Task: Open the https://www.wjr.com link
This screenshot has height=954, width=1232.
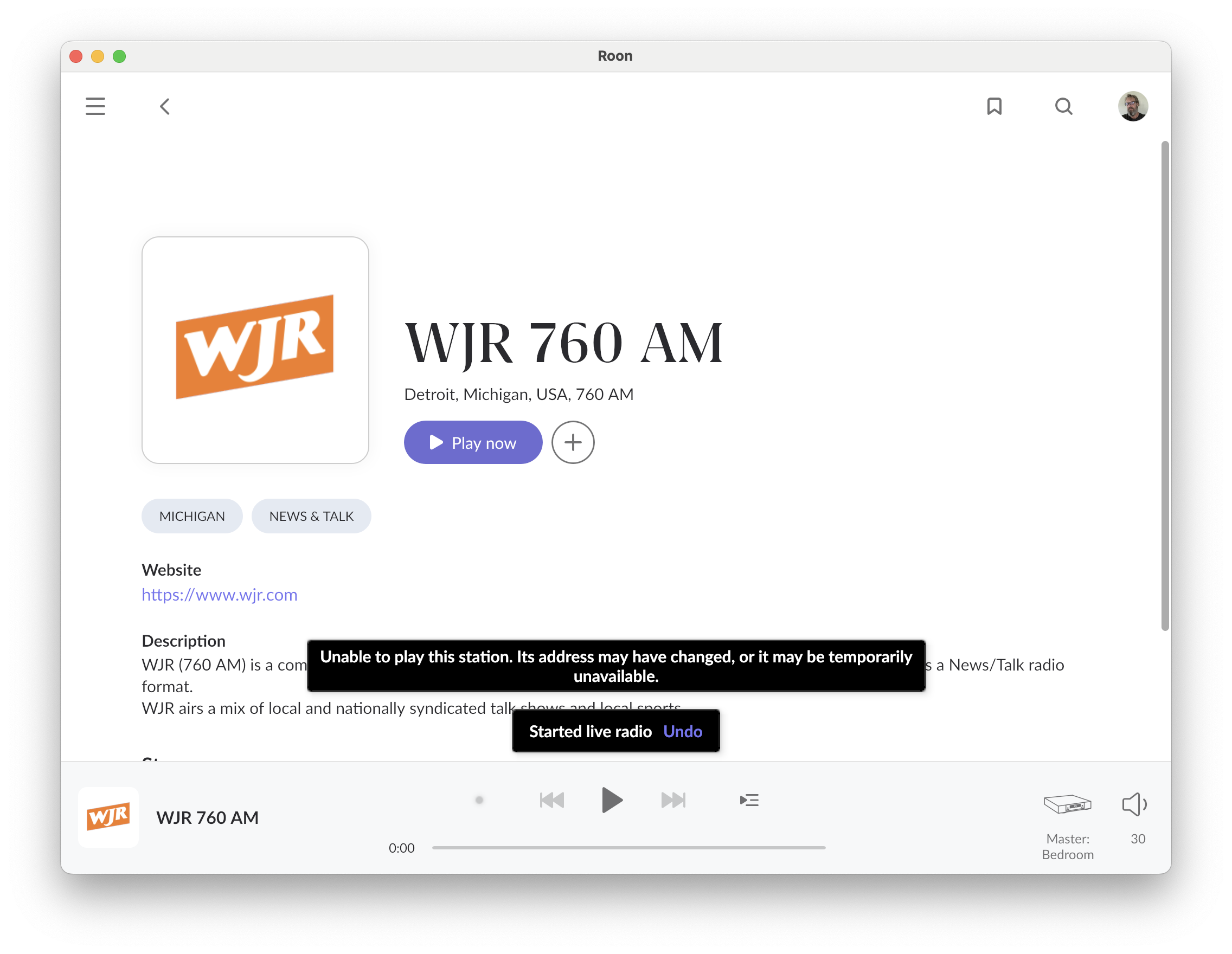Action: point(220,595)
